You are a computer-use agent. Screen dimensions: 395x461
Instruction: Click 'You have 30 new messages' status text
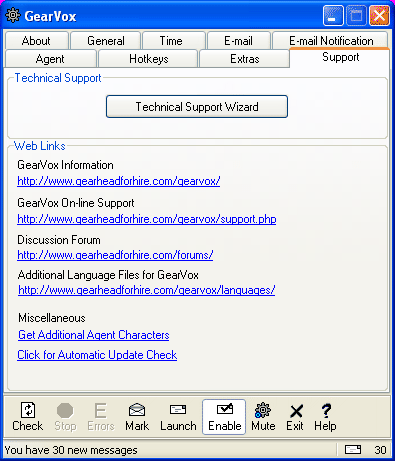pos(71,450)
